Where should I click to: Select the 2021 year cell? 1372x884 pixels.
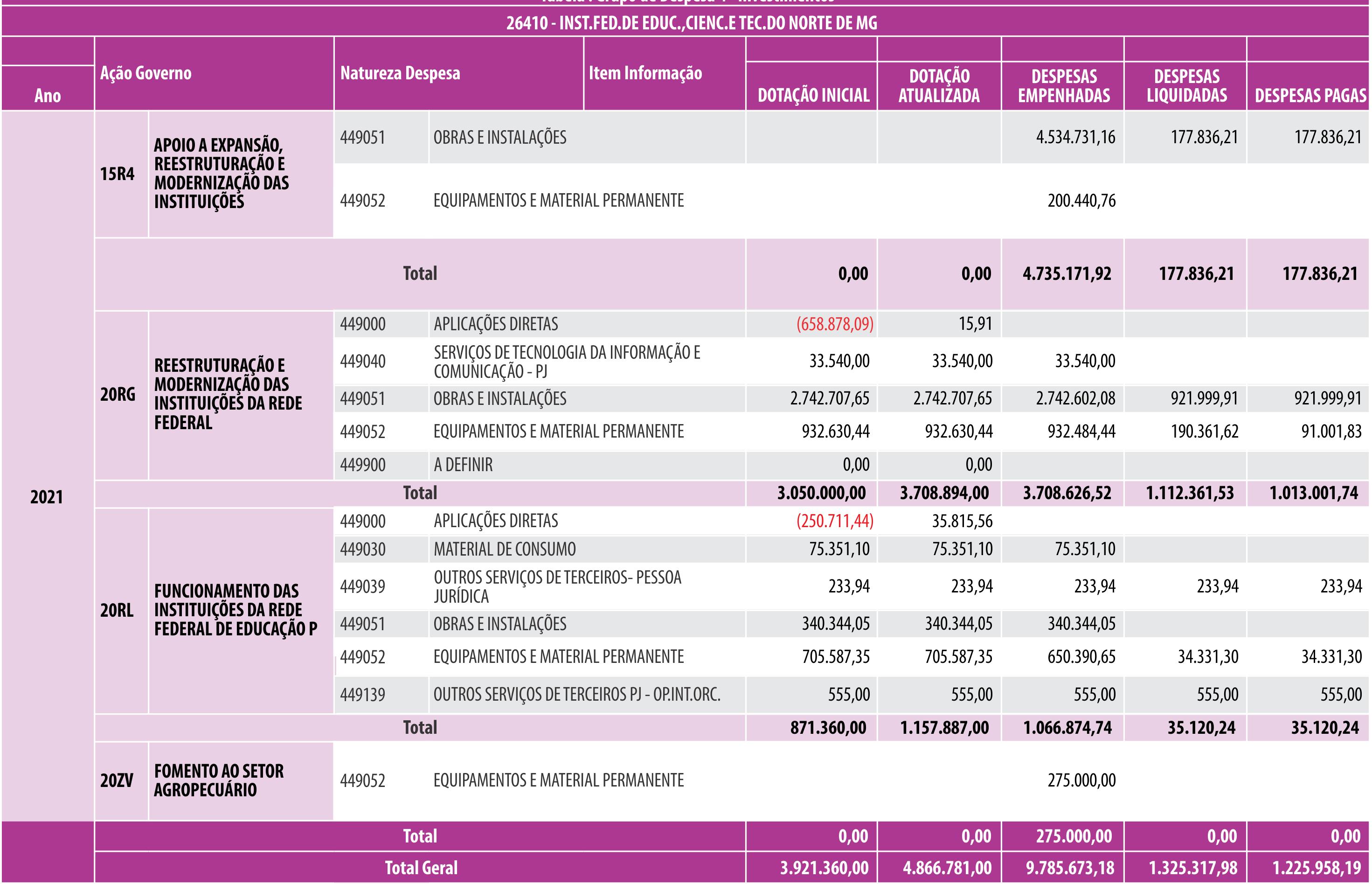pos(47,497)
